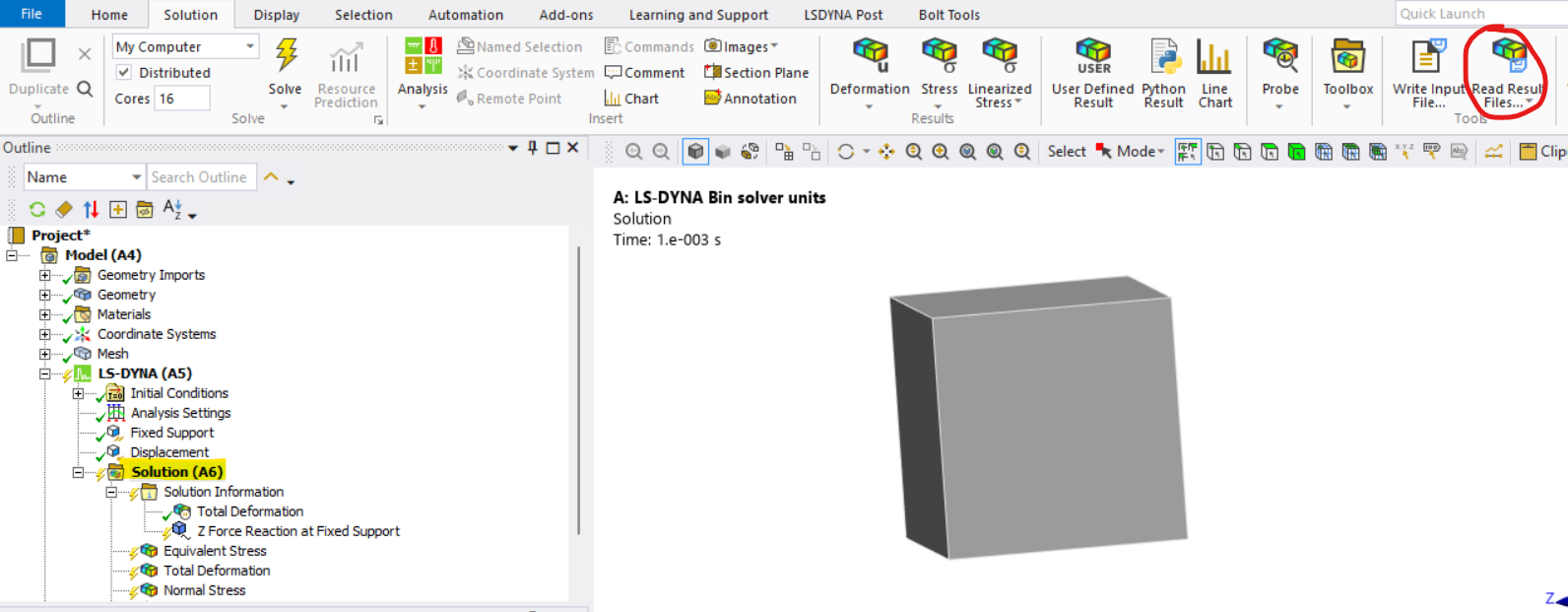Screen dimensions: 1568x612
Task: Click the Search Outline input field
Action: (201, 177)
